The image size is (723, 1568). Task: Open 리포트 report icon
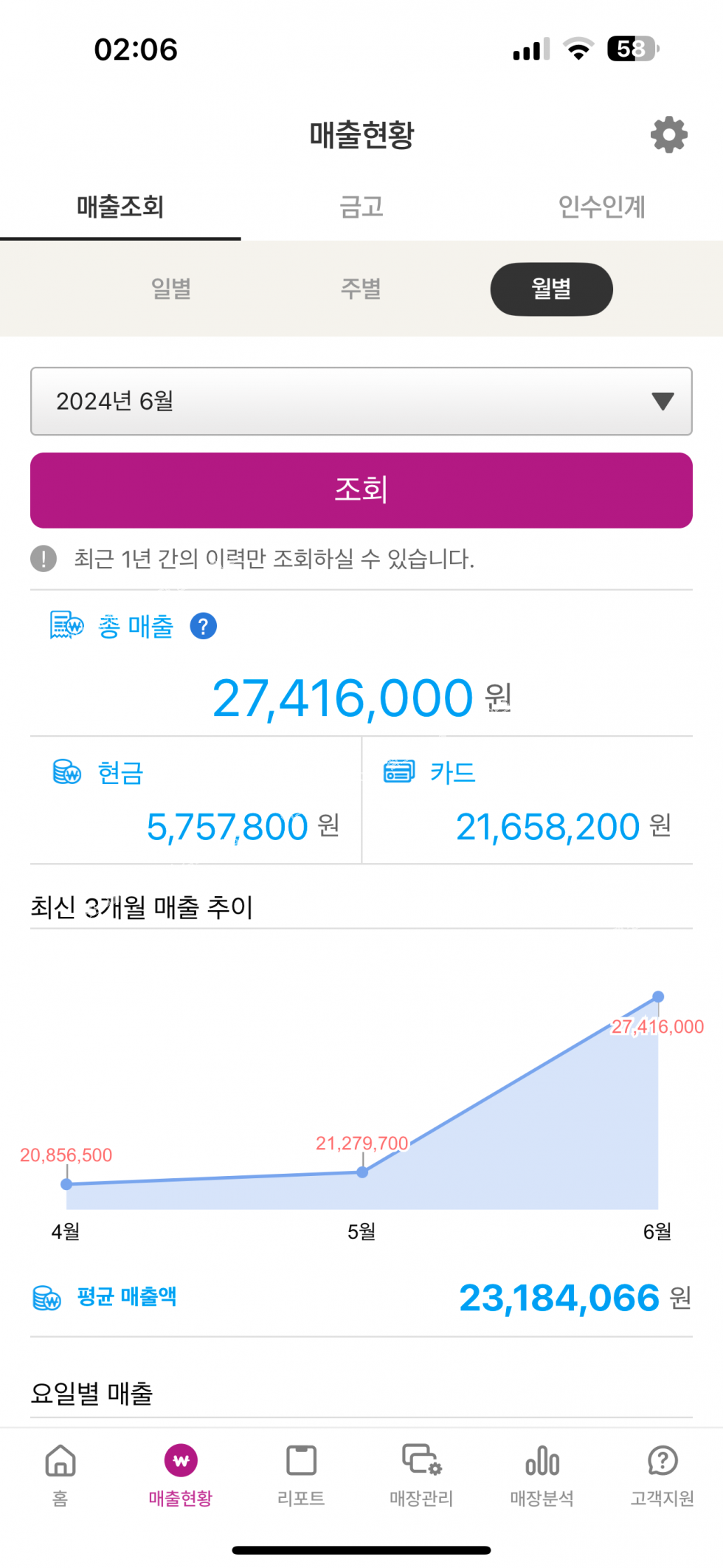pos(301,1461)
